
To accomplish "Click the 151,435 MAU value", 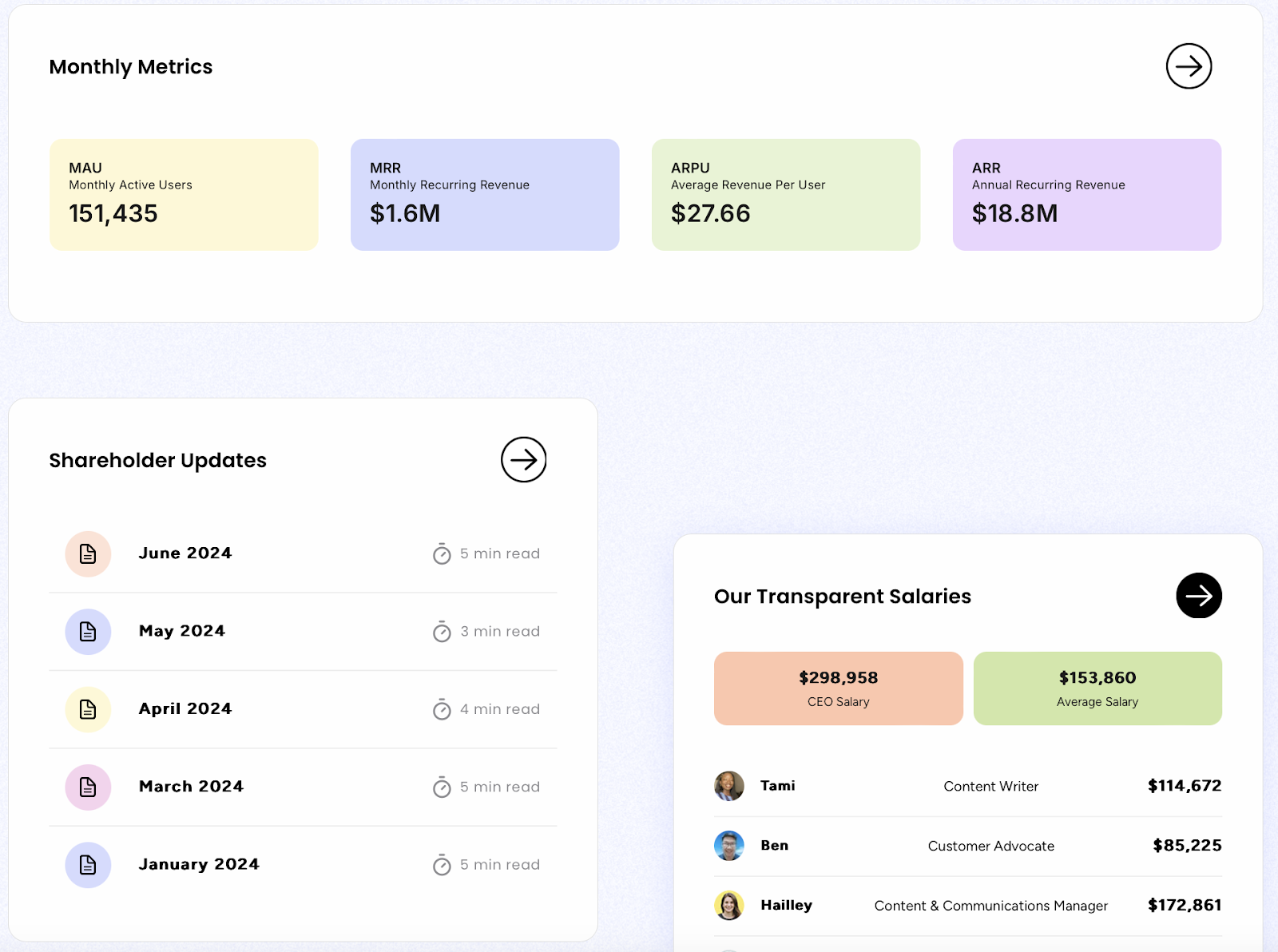I will pos(113,213).
